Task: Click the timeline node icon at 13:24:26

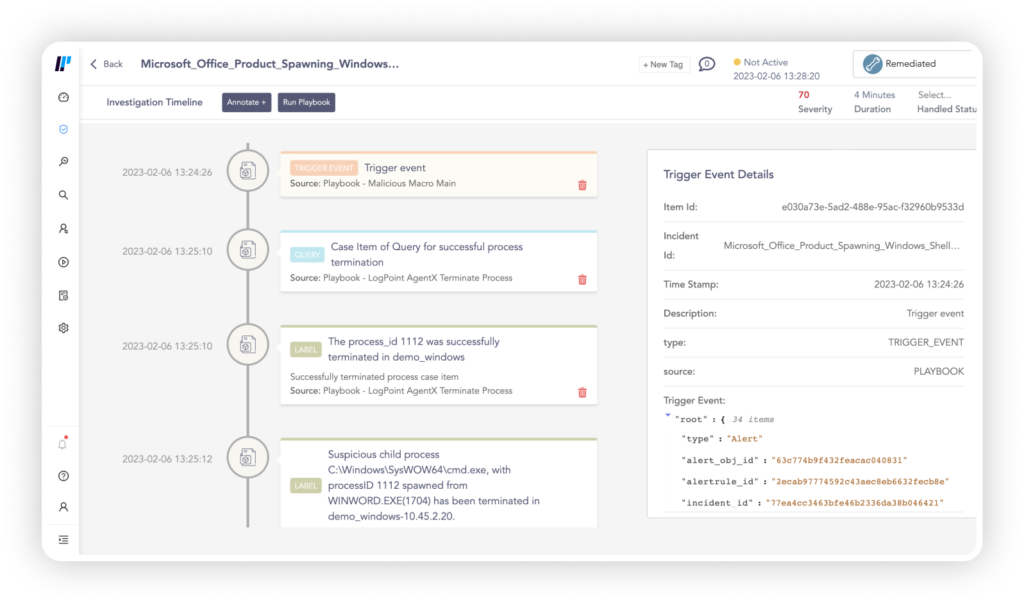Action: pyautogui.click(x=248, y=171)
